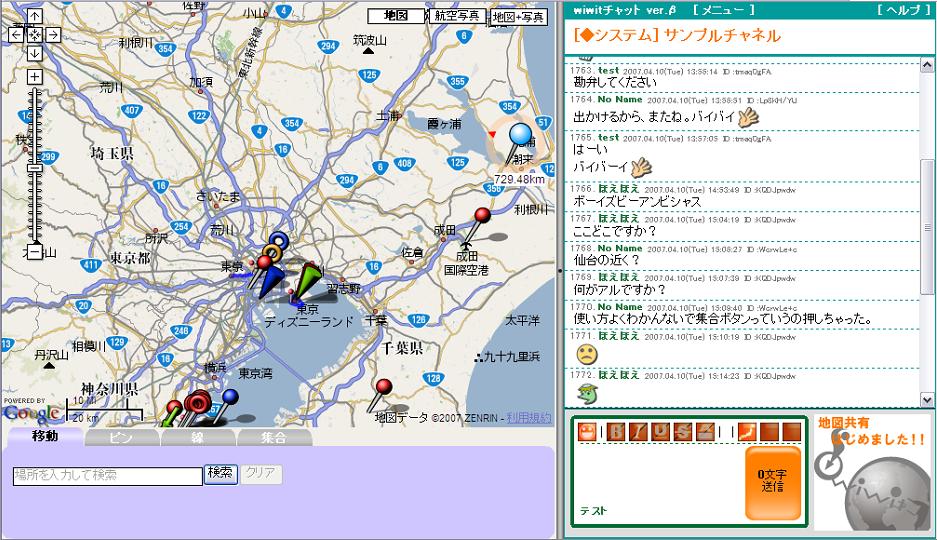Image resolution: width=937 pixels, height=540 pixels.
Task: Toggle italic text formatting
Action: 638,432
